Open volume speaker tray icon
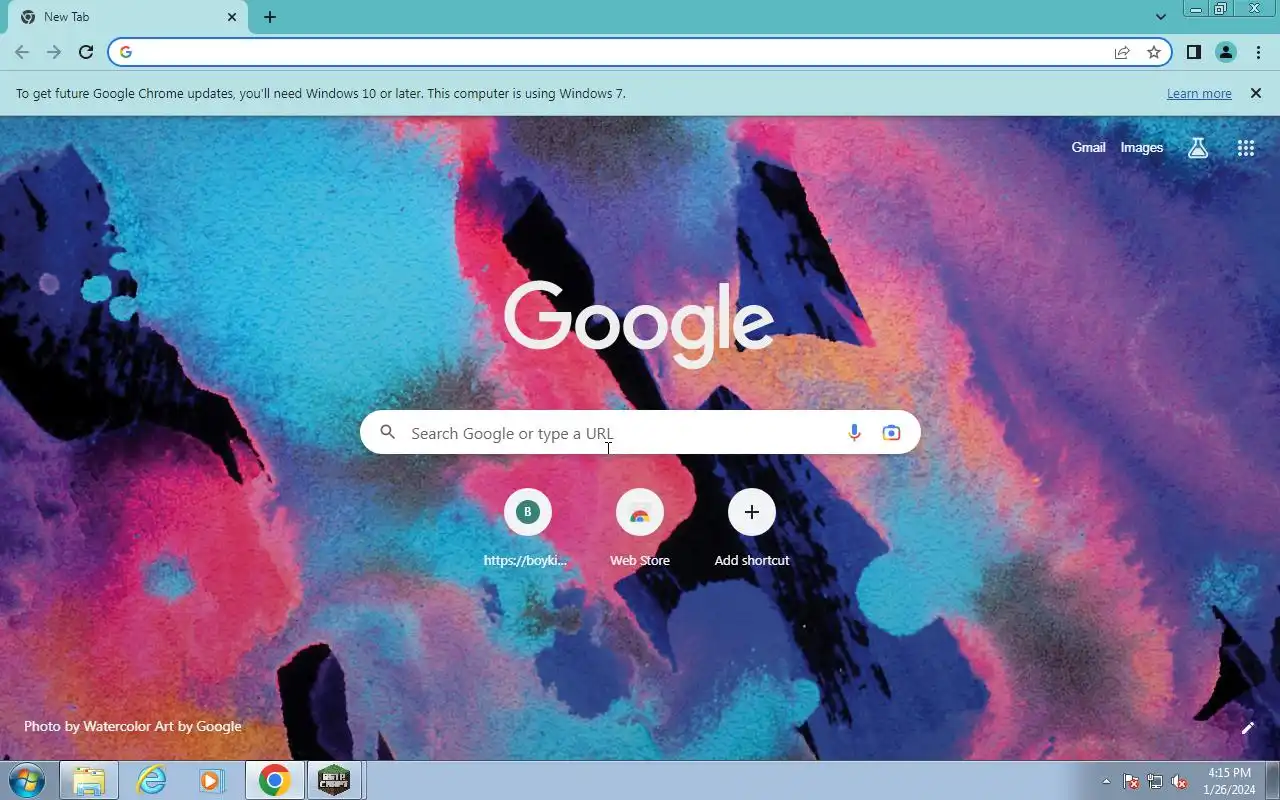Image resolution: width=1280 pixels, height=800 pixels. [x=1180, y=781]
